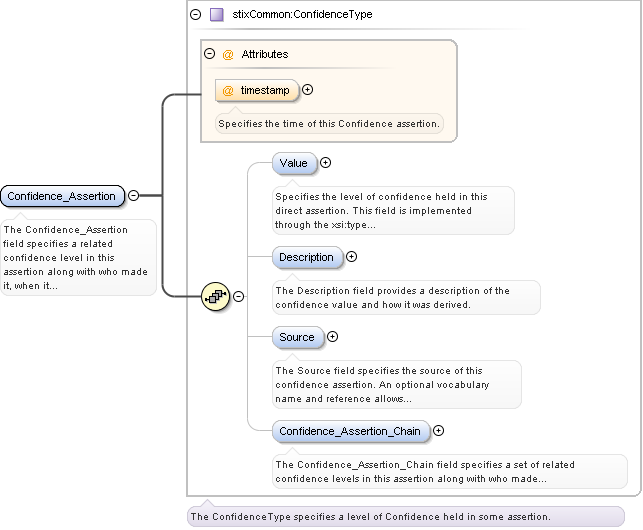
Task: Click the purple ConfidenceType square icon
Action: pos(216,15)
